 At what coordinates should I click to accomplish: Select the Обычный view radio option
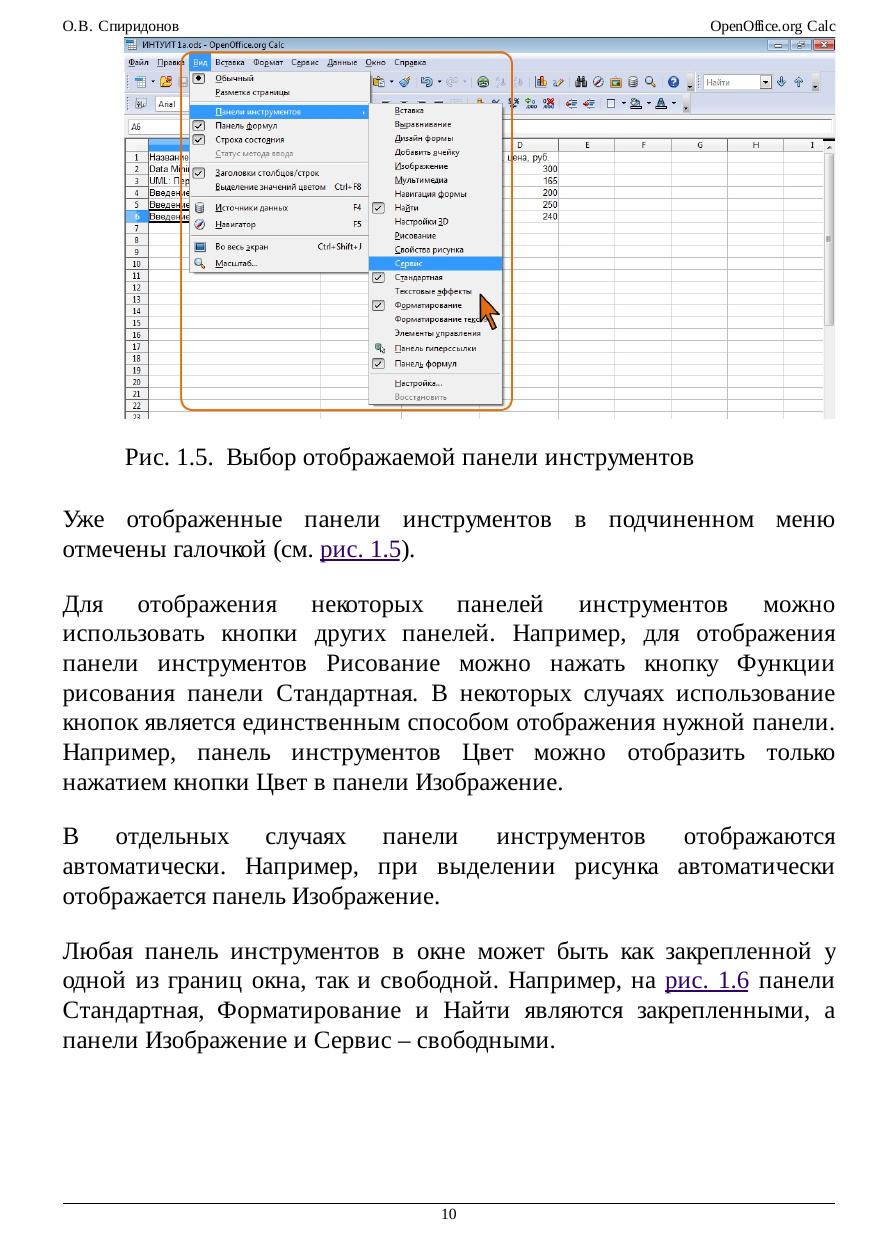[198, 78]
